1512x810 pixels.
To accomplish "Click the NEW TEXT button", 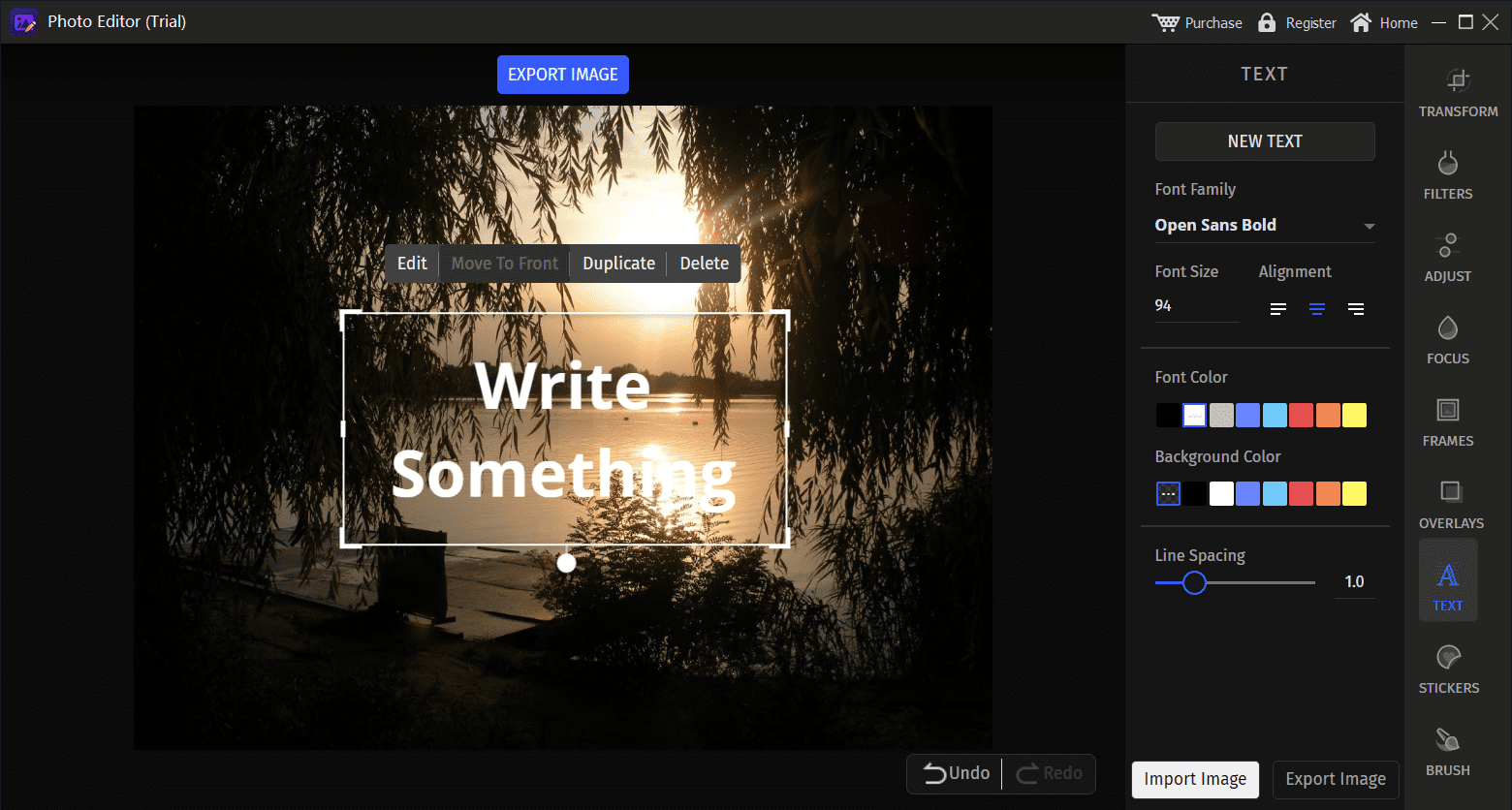I will click(1265, 141).
